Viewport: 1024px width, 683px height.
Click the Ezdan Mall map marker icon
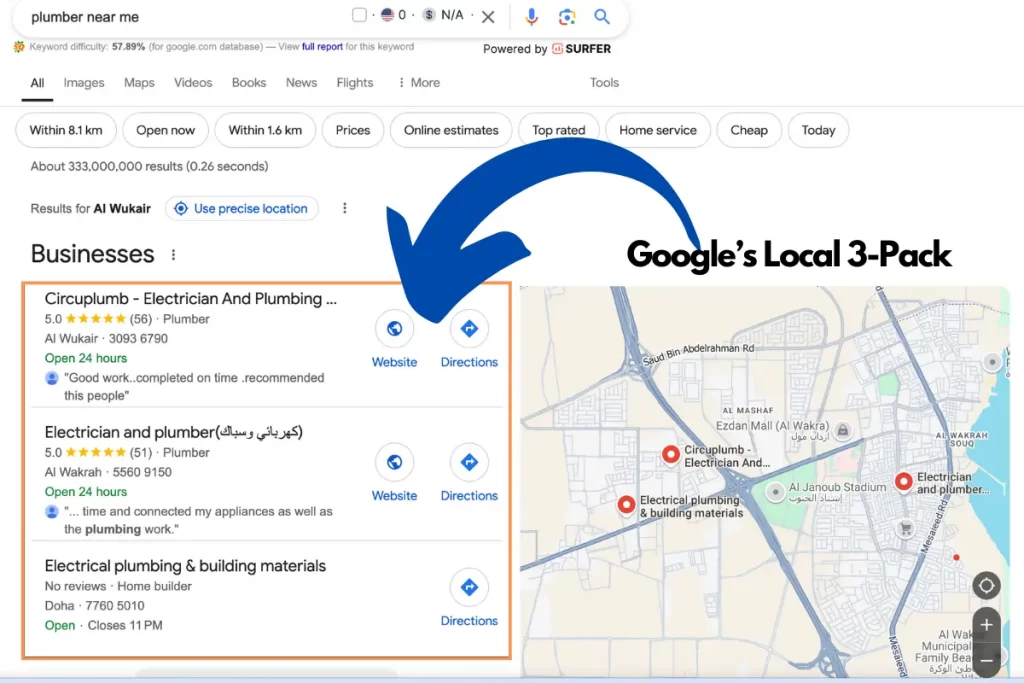pos(843,430)
